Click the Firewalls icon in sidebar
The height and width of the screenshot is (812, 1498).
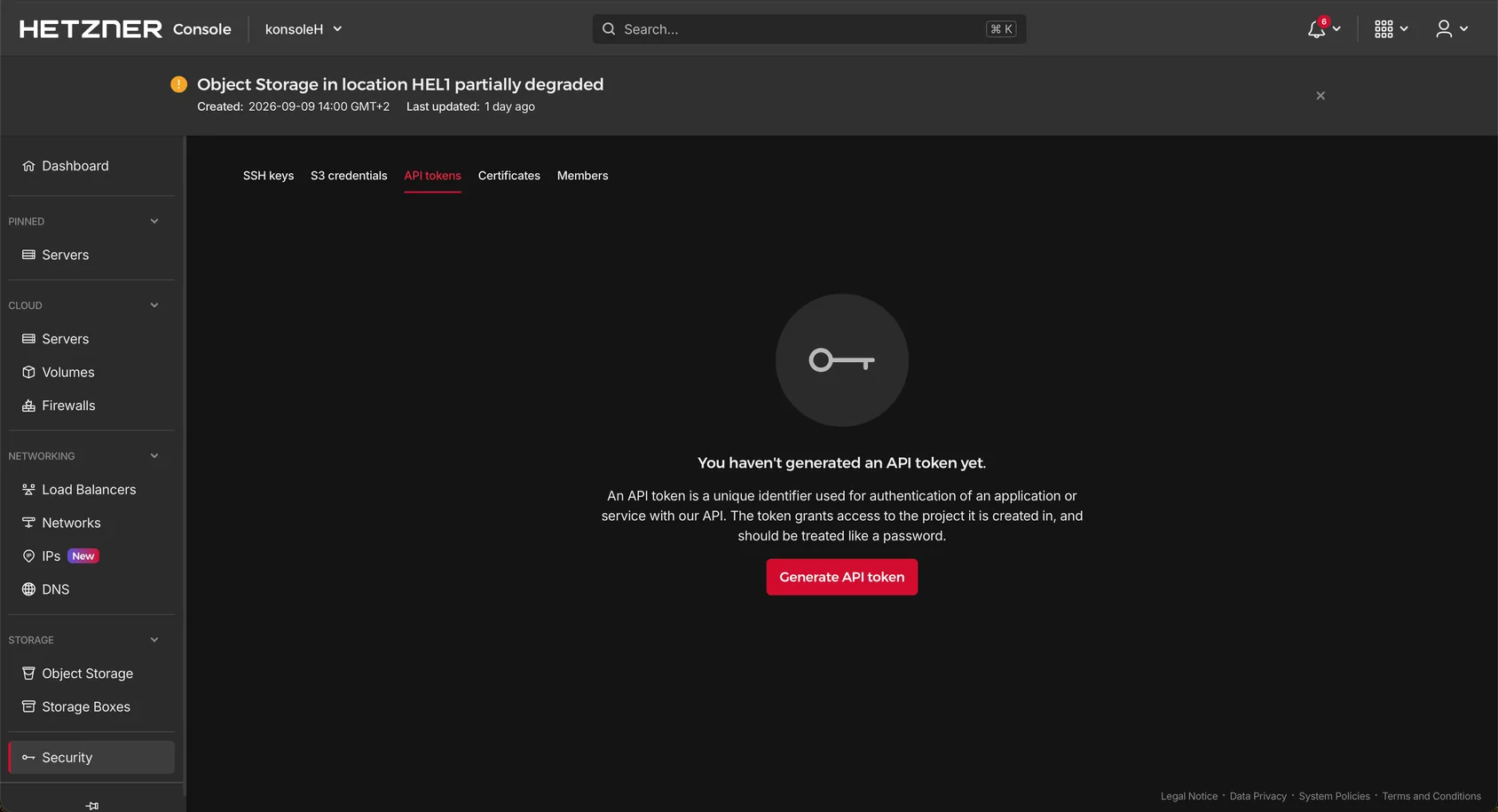[28, 406]
